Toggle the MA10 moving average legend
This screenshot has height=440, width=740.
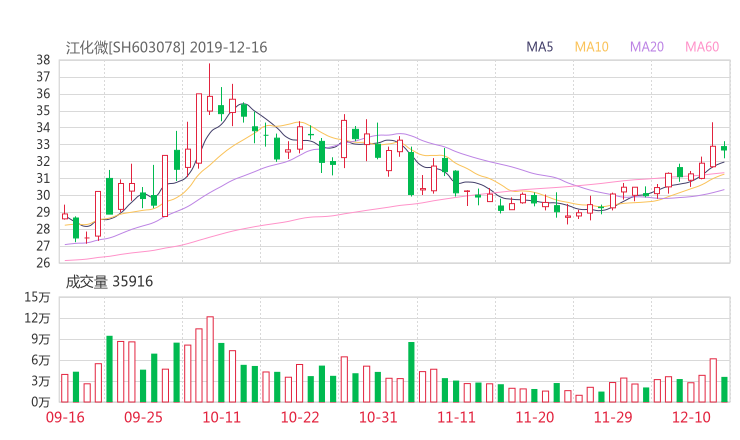(591, 47)
